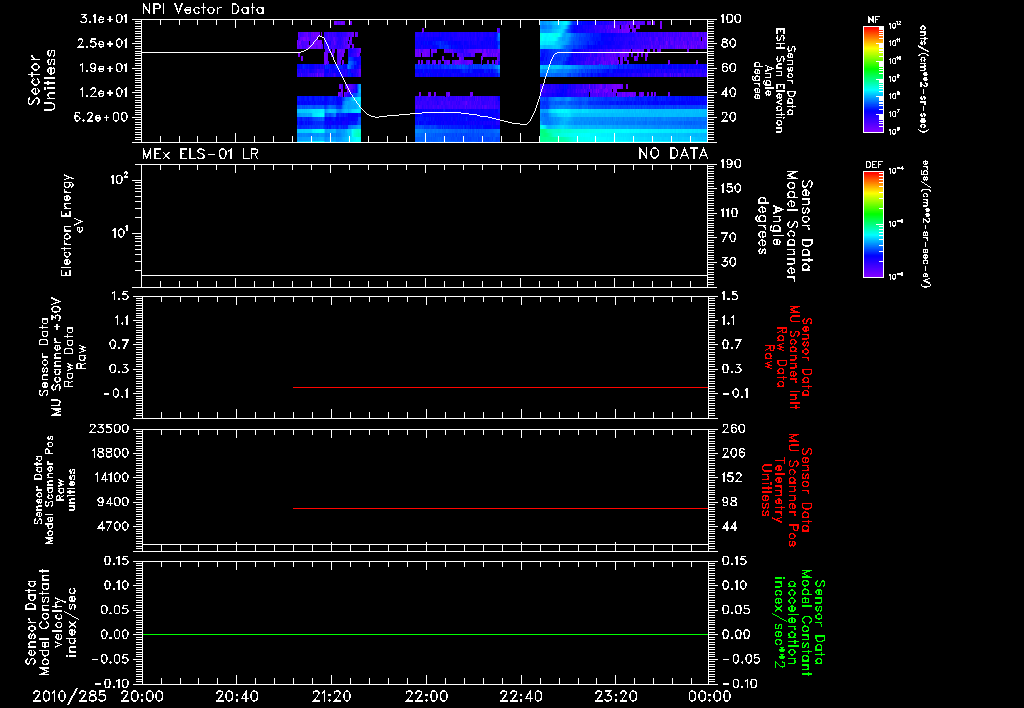Click the '2010/285' date label
The height and width of the screenshot is (708, 1024).
click(69, 696)
